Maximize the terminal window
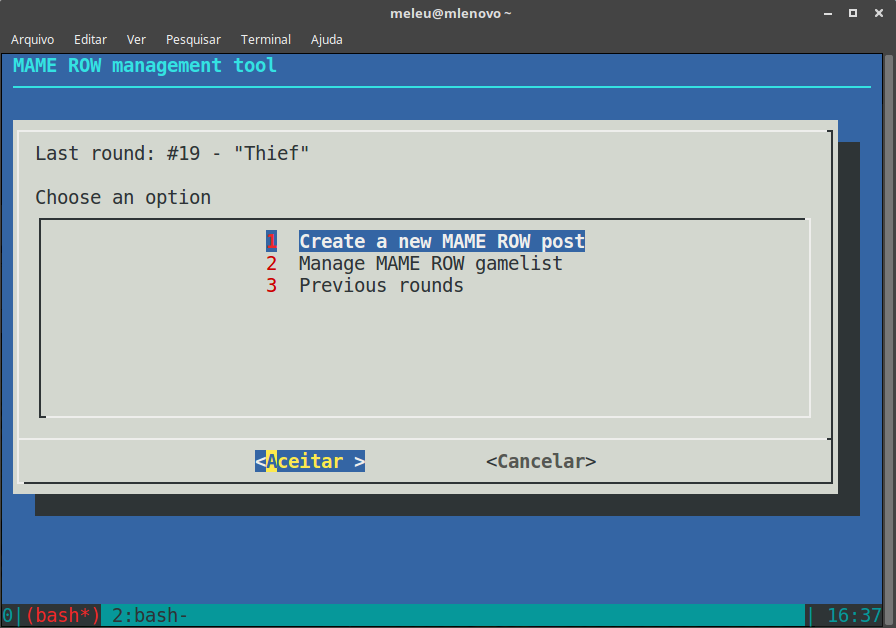The image size is (896, 628). click(x=853, y=13)
